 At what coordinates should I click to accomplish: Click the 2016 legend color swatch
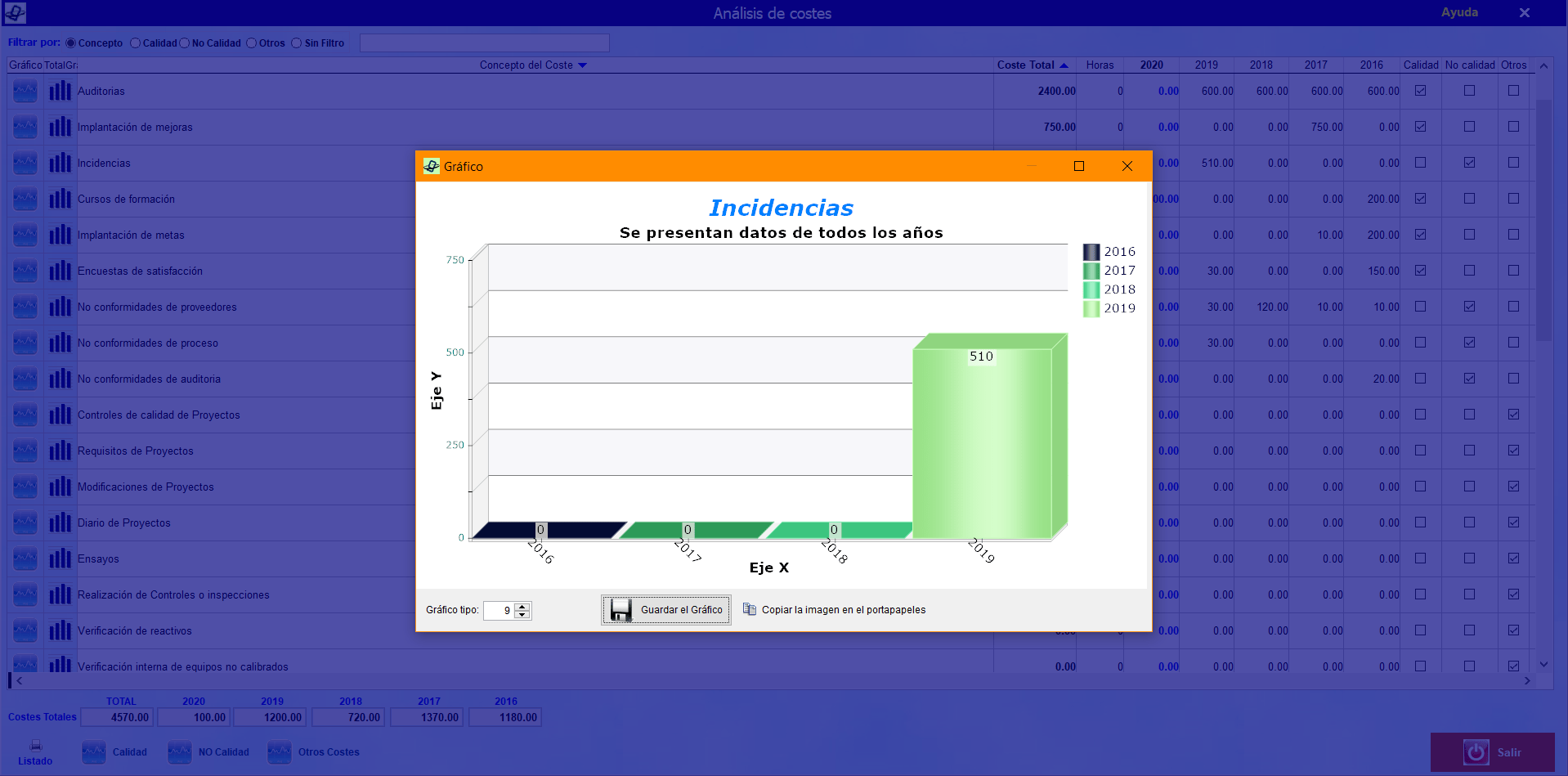pos(1091,252)
